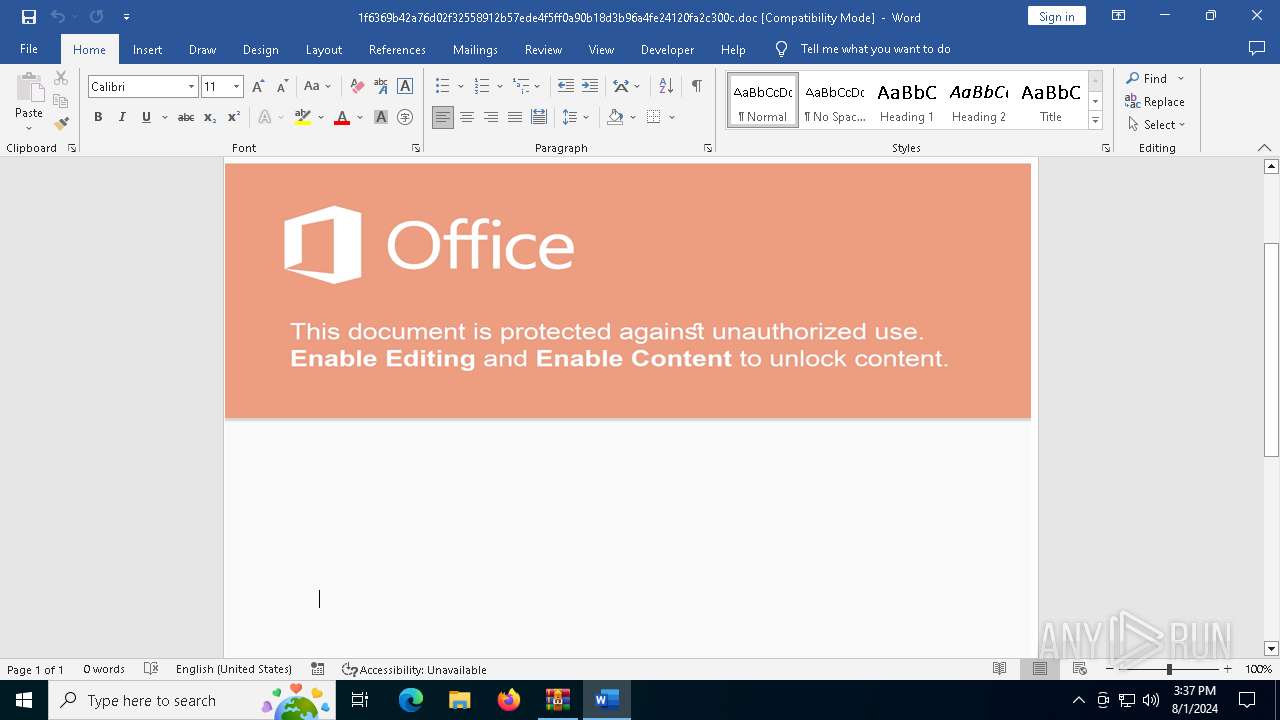1280x720 pixels.
Task: Switch to the Mailings tab
Action: pyautogui.click(x=475, y=49)
